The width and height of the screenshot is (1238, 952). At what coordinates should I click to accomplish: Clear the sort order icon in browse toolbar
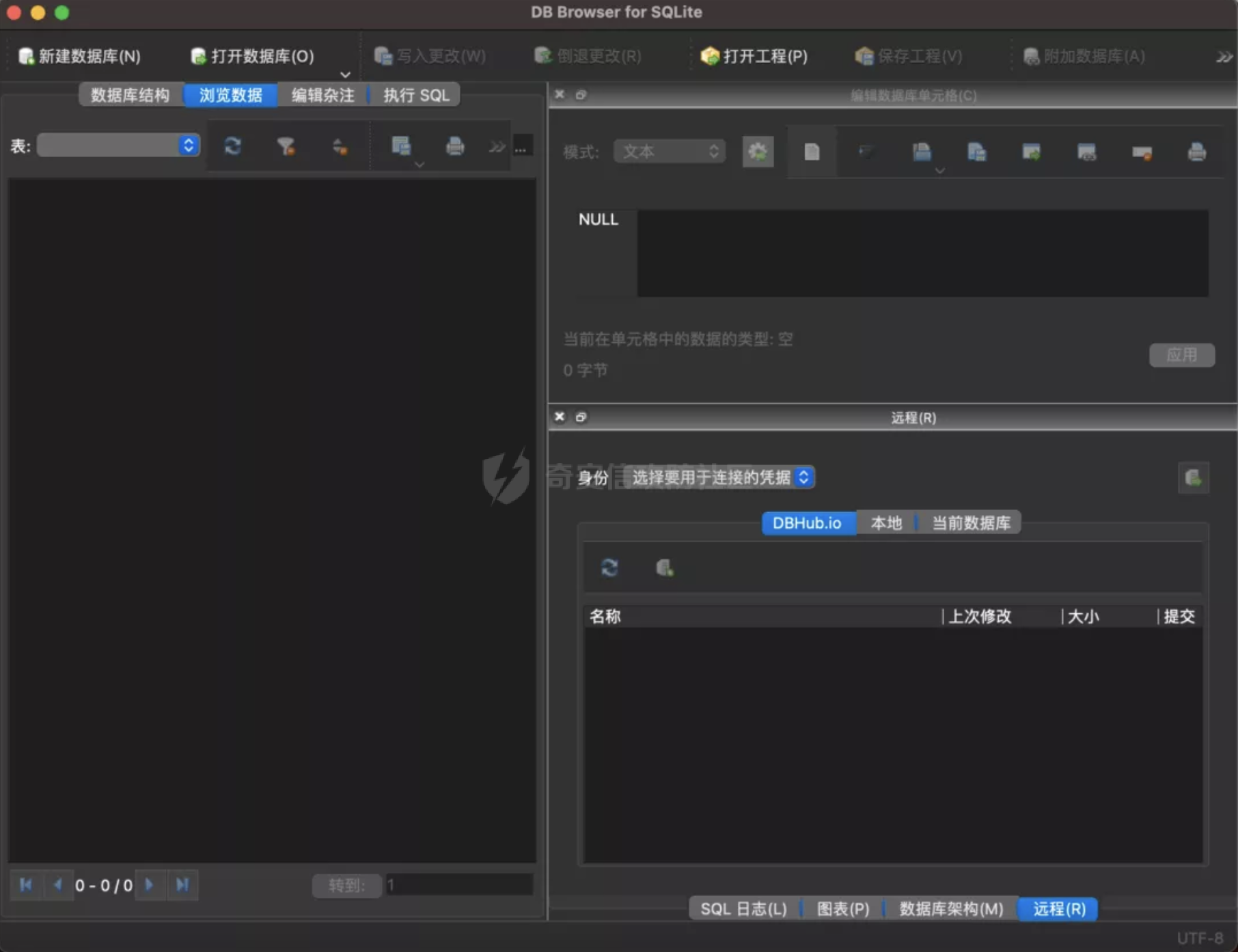pos(339,145)
